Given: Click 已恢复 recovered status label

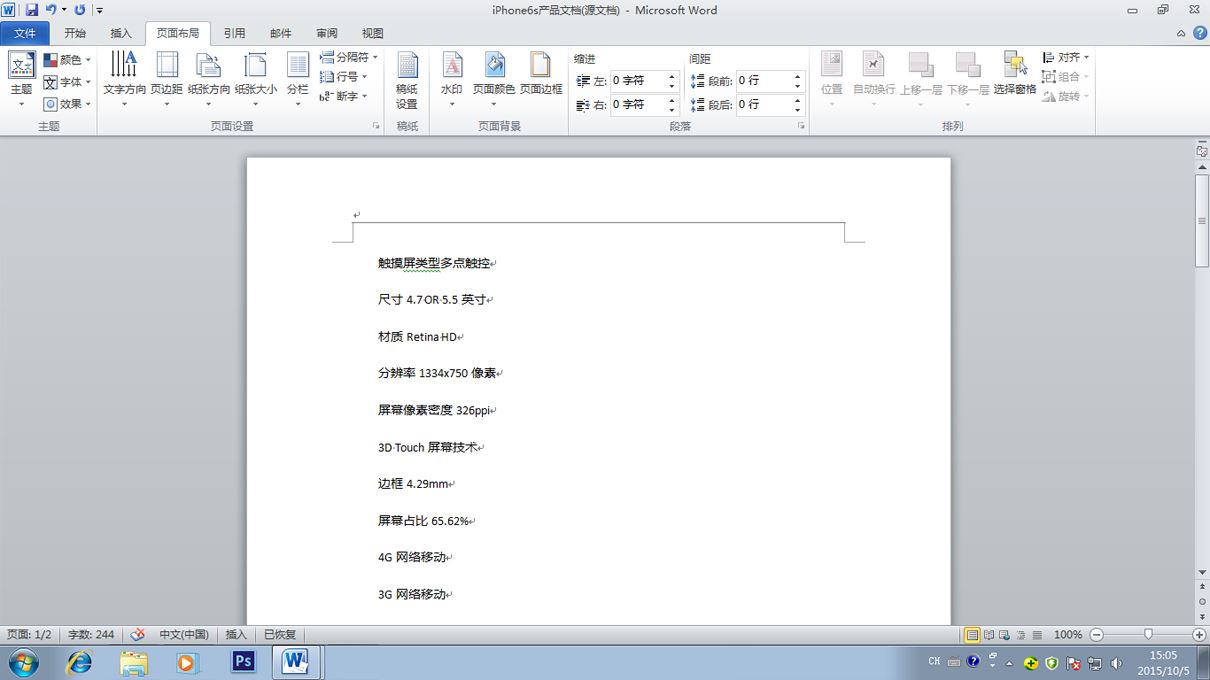Looking at the screenshot, I should (280, 635).
